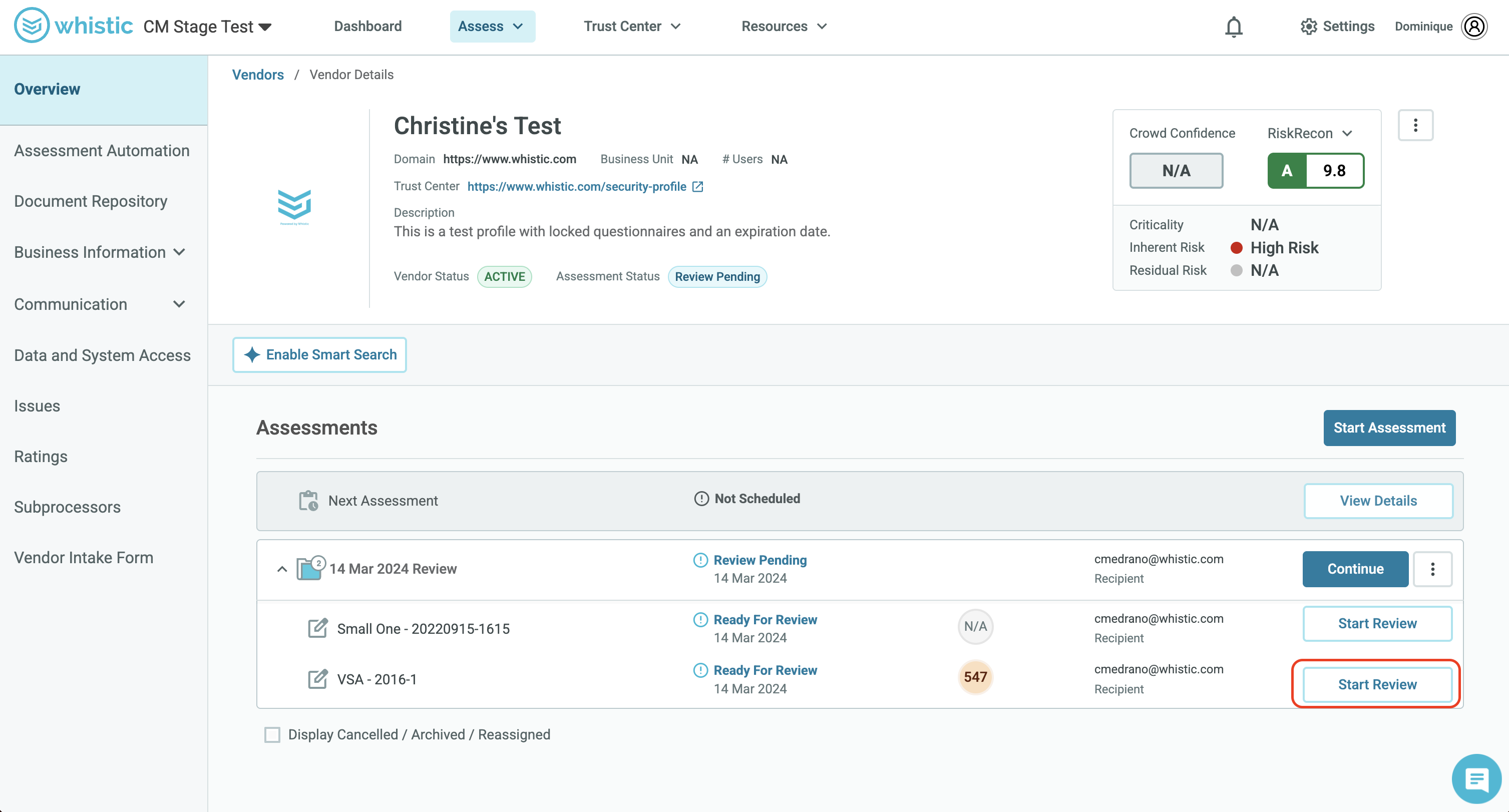Select Document Repository in sidebar
1509x812 pixels.
tap(91, 201)
